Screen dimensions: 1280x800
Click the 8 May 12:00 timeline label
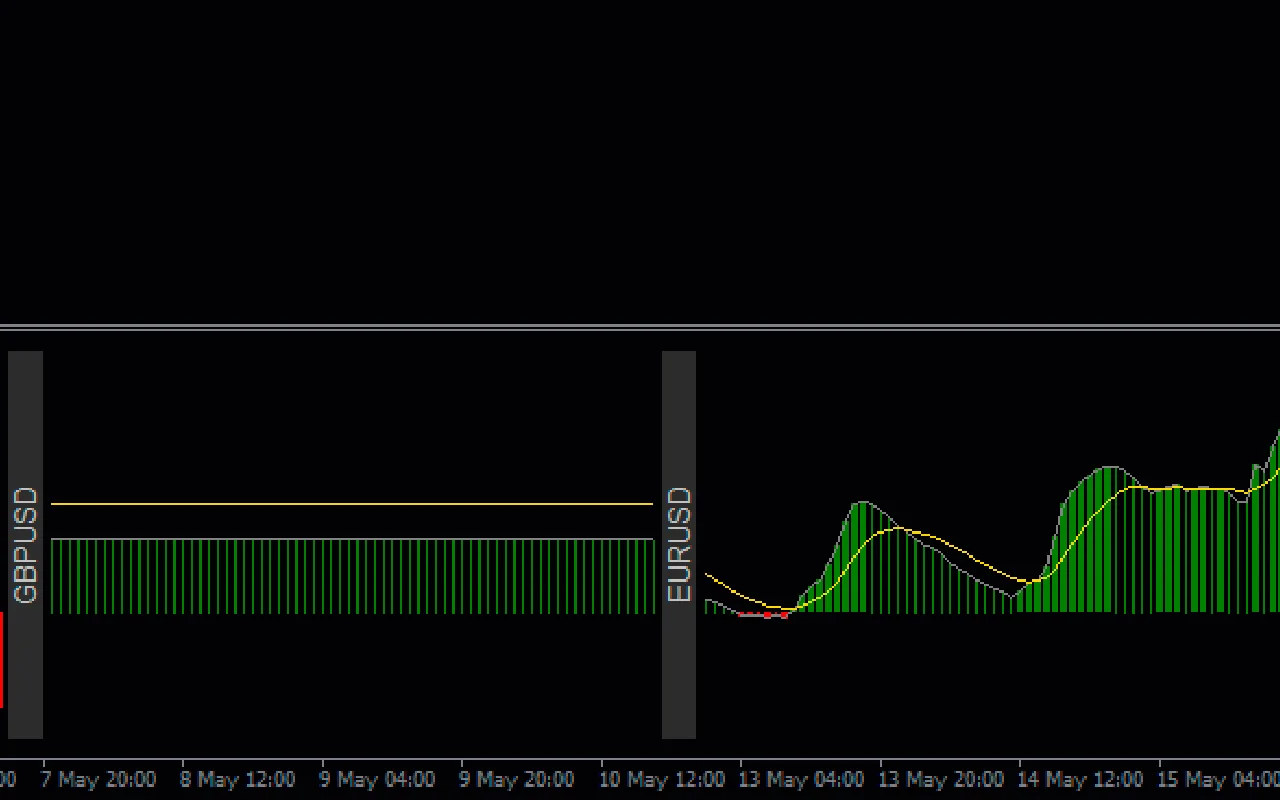click(x=238, y=779)
